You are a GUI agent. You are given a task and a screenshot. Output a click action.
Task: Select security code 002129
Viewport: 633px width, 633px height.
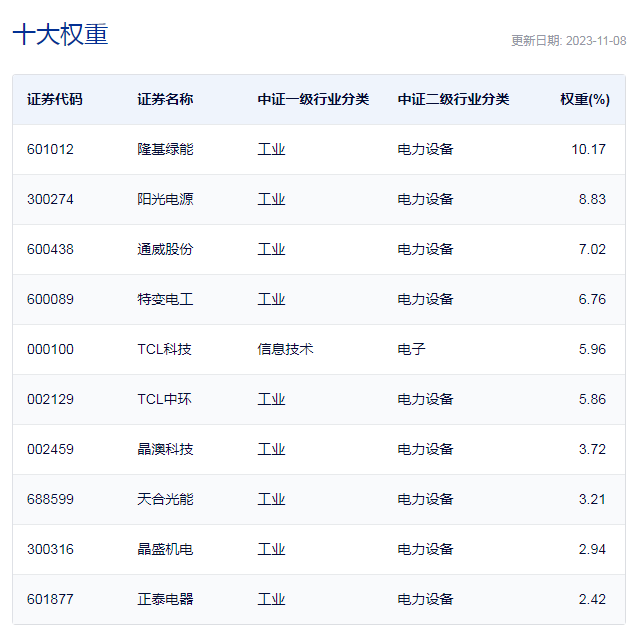click(50, 400)
